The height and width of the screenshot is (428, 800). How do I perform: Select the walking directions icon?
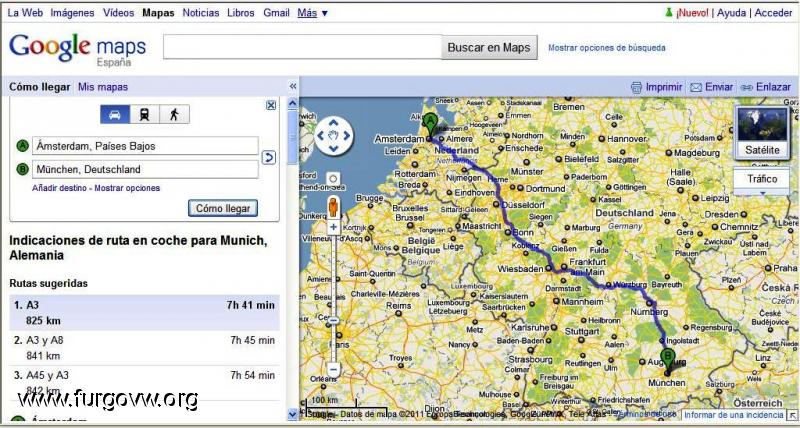[x=174, y=114]
